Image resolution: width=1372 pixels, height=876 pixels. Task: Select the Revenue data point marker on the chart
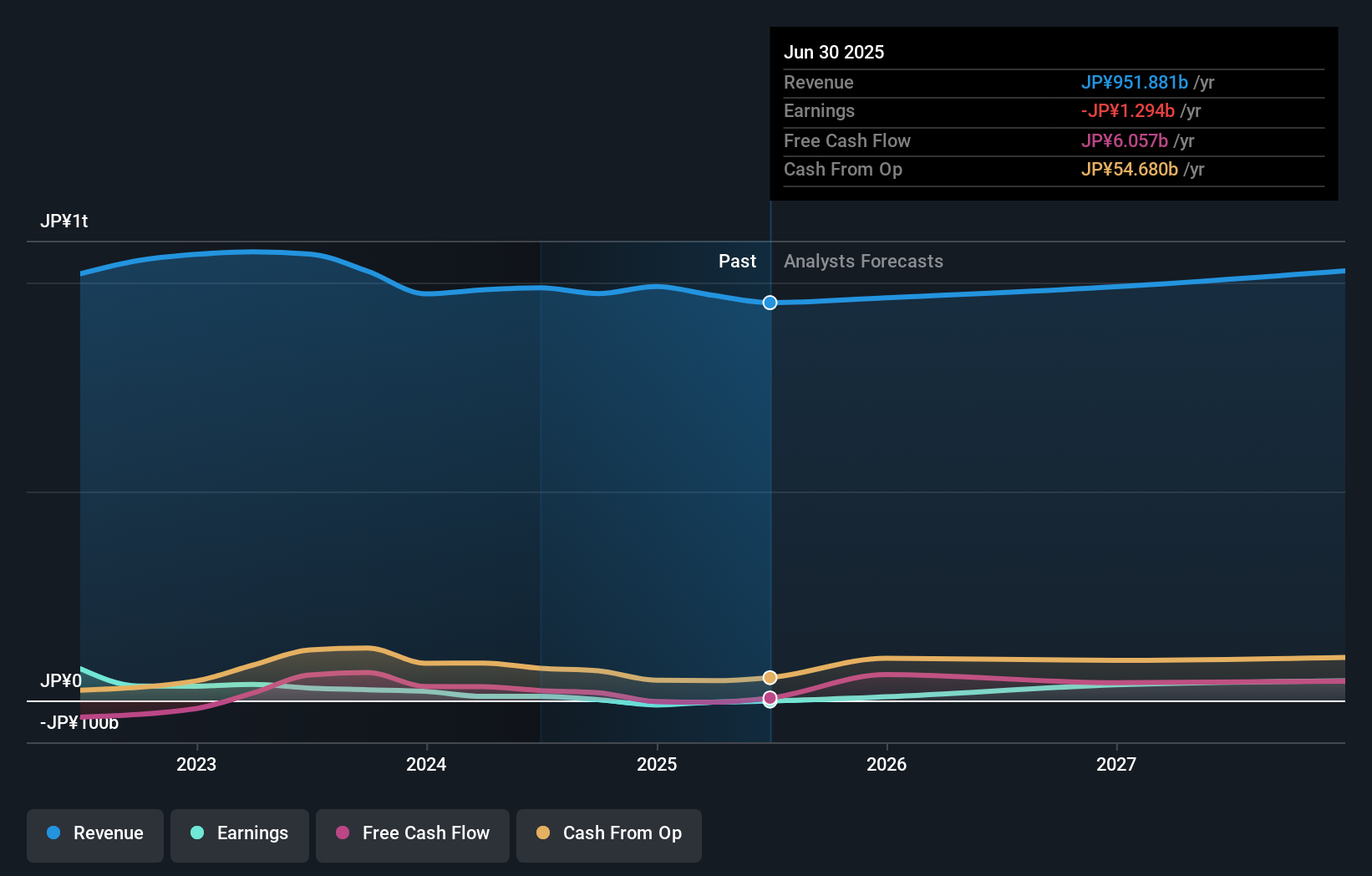[x=770, y=303]
